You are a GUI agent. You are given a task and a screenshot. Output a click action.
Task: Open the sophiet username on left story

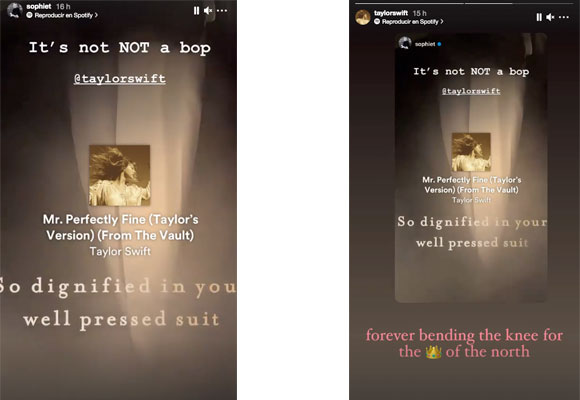point(39,6)
